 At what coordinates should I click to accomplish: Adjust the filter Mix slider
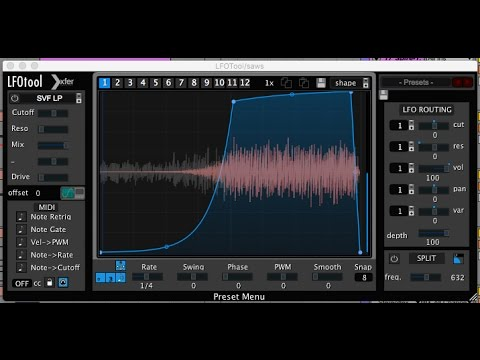click(53, 145)
